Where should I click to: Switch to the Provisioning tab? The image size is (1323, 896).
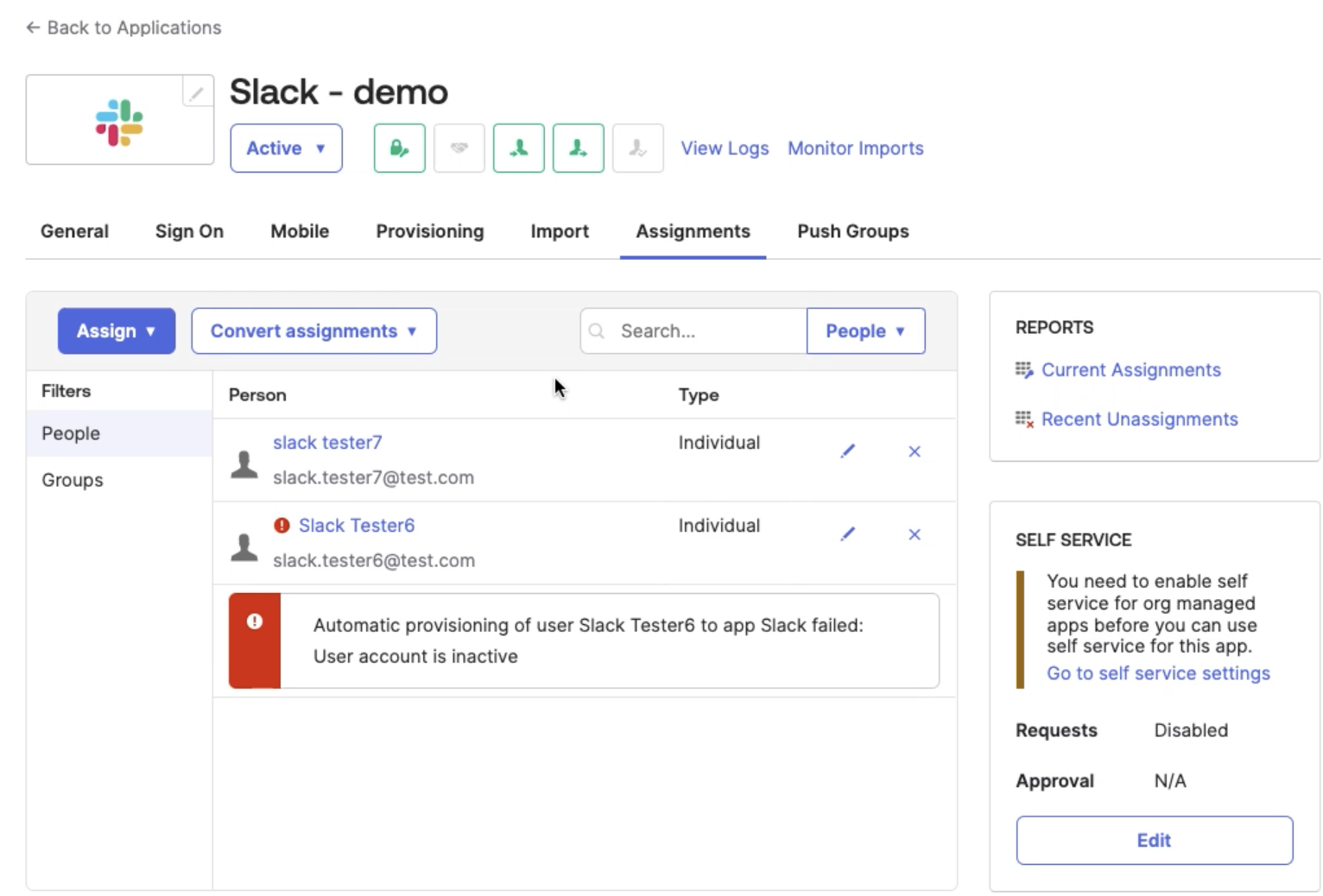point(429,231)
